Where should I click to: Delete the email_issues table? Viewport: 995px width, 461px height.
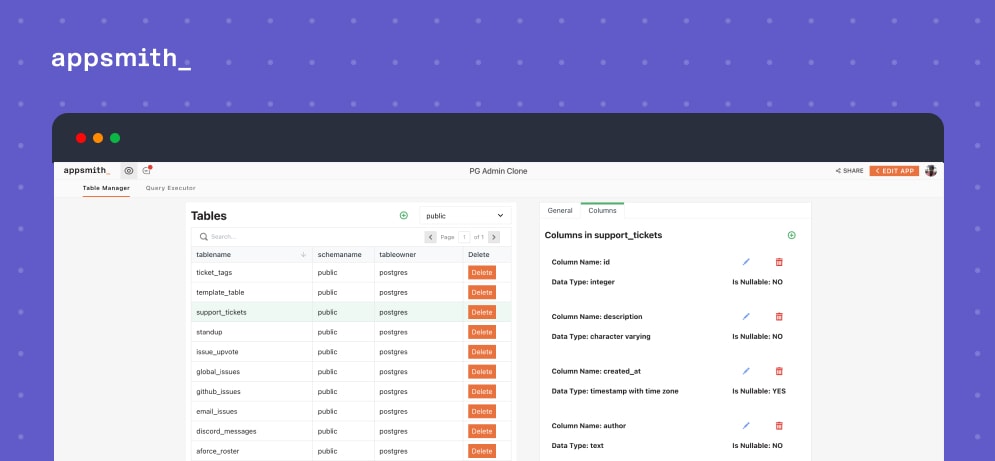tap(482, 411)
